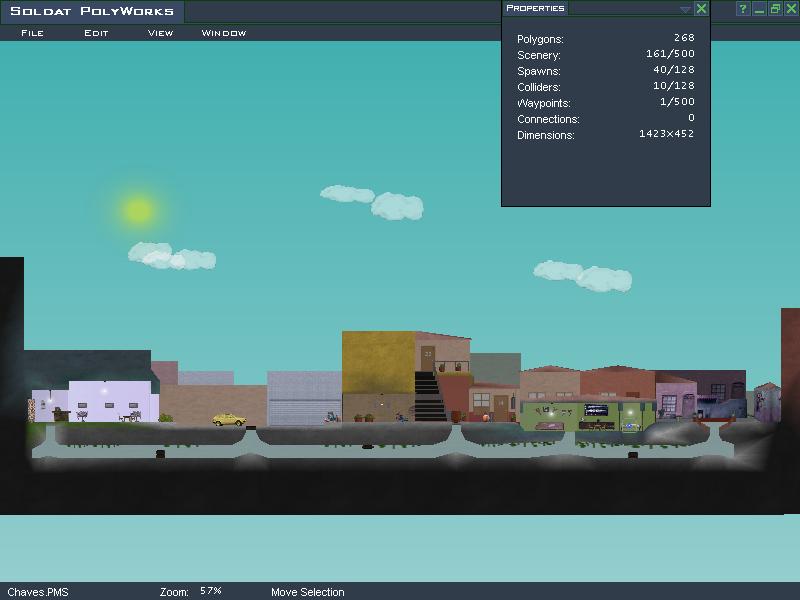
Task: Click the yellow car scenery on map
Action: click(229, 419)
